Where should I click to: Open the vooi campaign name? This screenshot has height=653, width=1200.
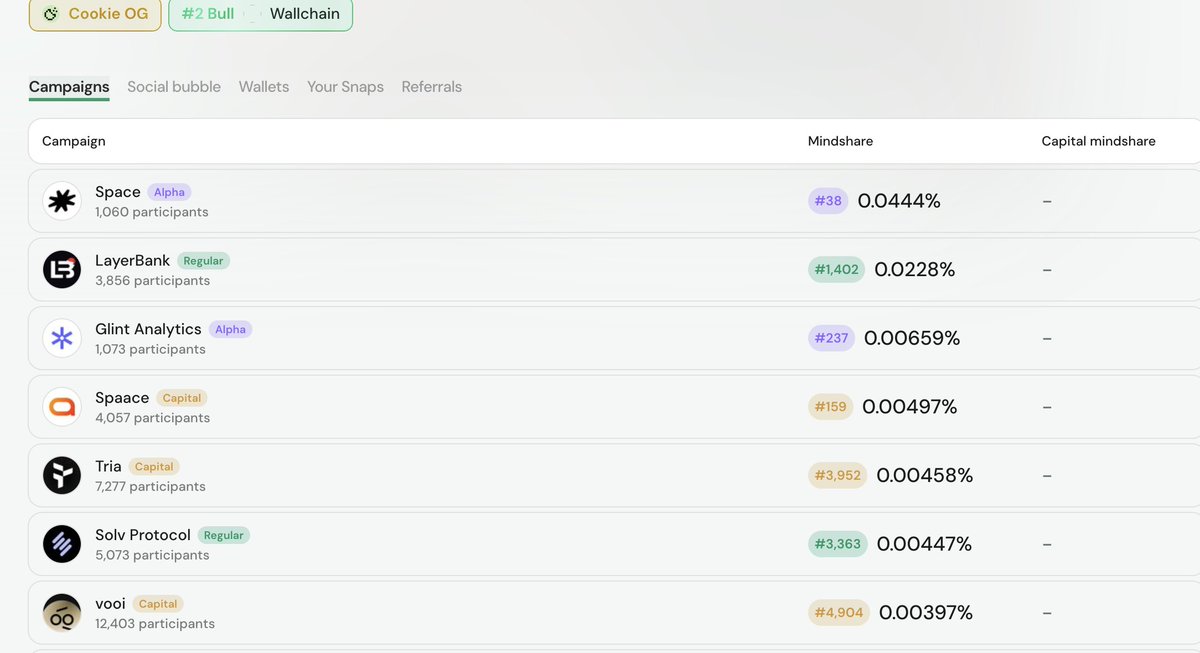click(110, 603)
